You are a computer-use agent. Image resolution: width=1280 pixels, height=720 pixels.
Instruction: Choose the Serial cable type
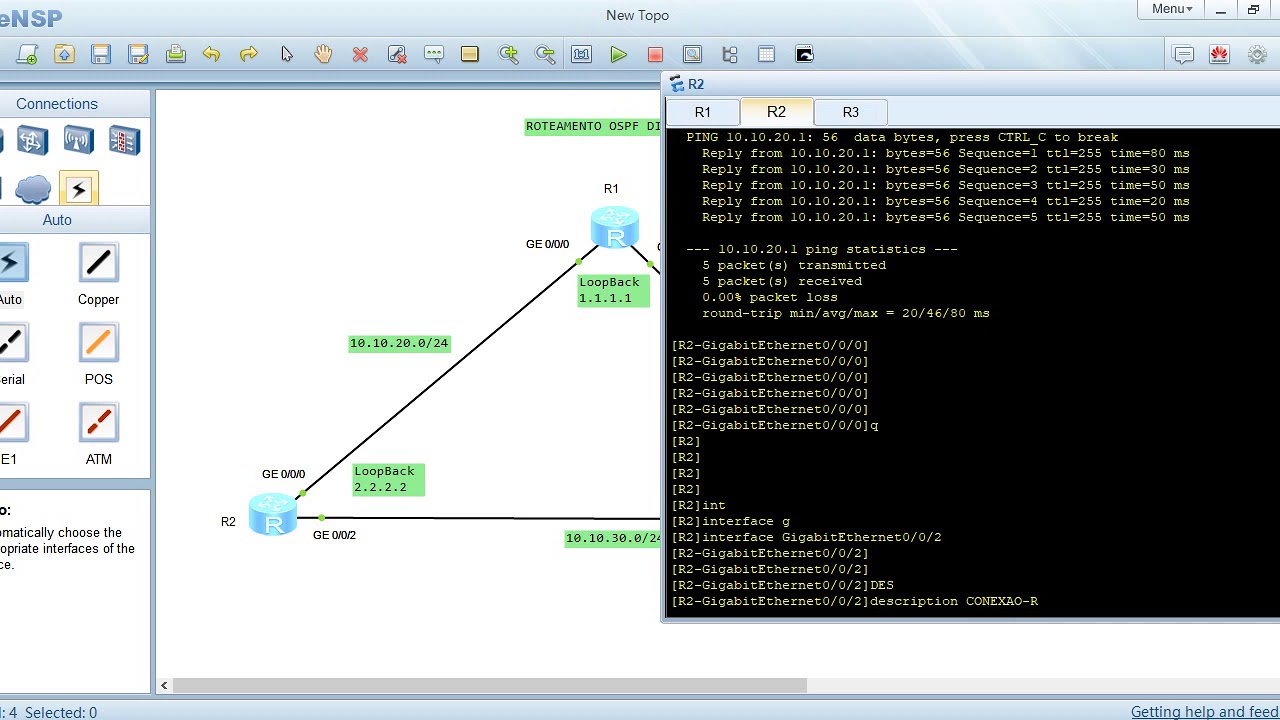pos(10,344)
